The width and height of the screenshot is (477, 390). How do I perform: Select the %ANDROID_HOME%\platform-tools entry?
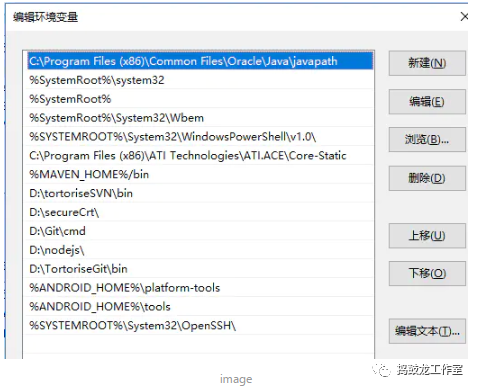tap(200, 288)
